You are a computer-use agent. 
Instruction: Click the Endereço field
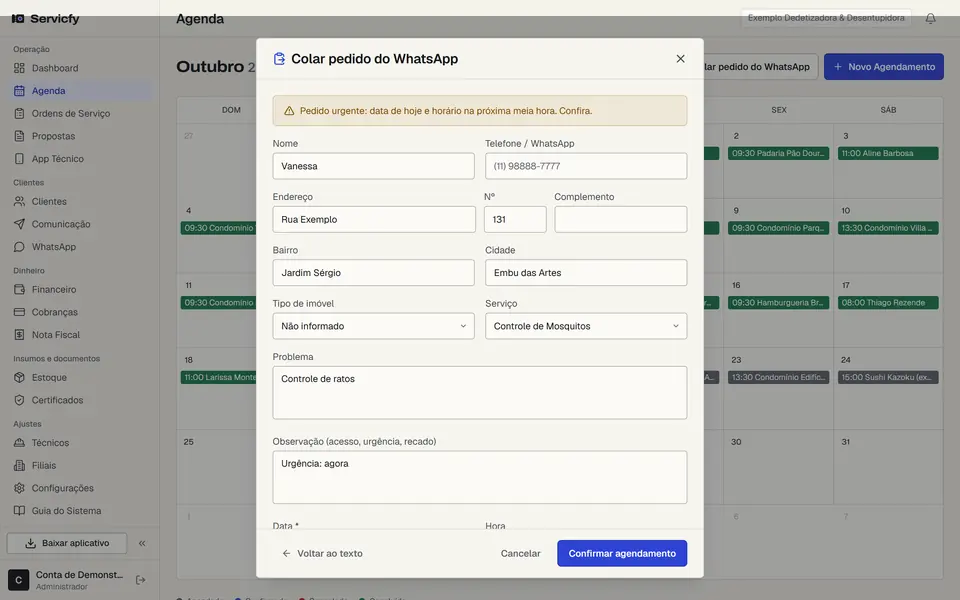[374, 219]
